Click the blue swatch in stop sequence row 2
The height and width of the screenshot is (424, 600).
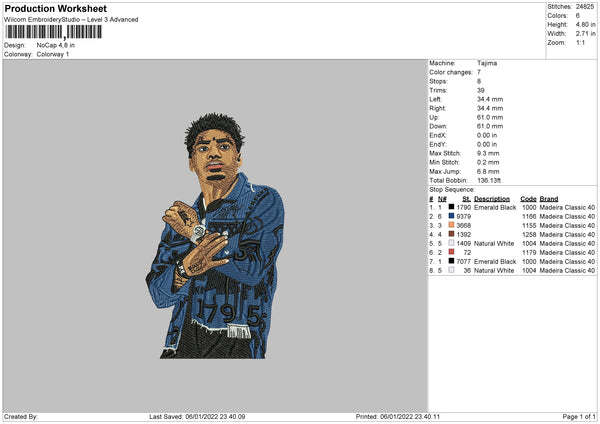tap(452, 216)
